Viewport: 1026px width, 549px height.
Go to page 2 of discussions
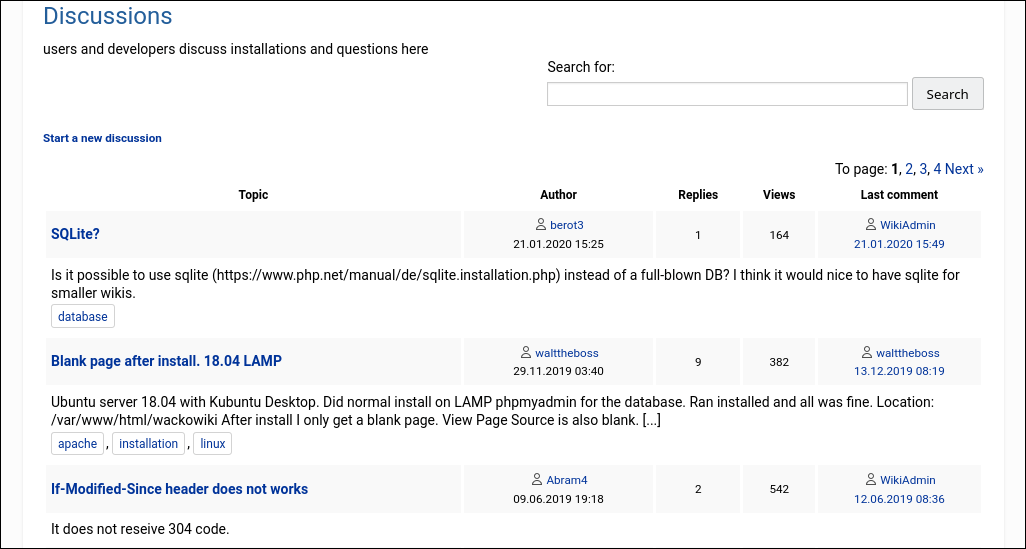coord(909,169)
